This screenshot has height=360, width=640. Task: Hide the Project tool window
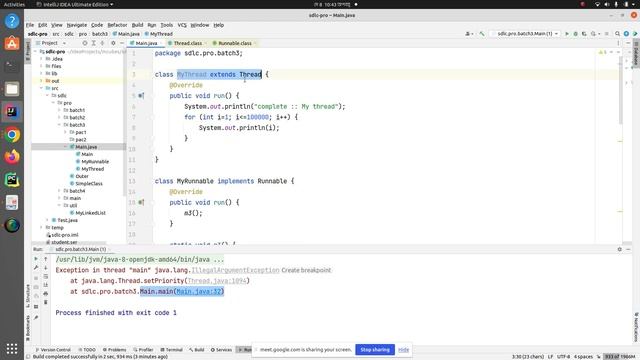(122, 43)
